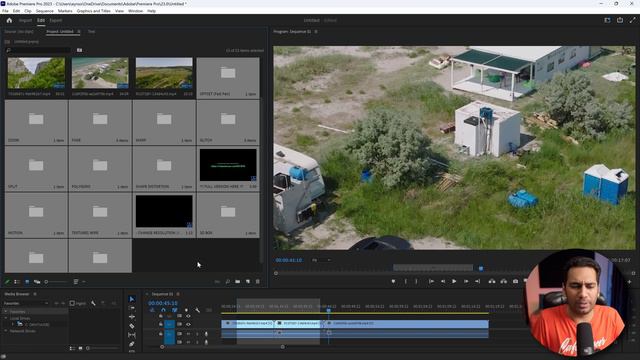Switch Project panel to List view

[17, 282]
